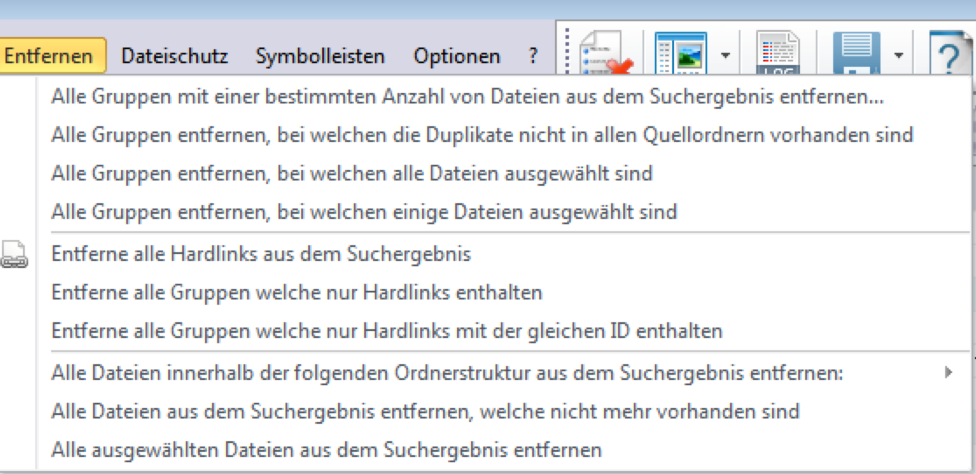Open the image preview view icon
Screen dimensions: 976x474
pos(680,55)
